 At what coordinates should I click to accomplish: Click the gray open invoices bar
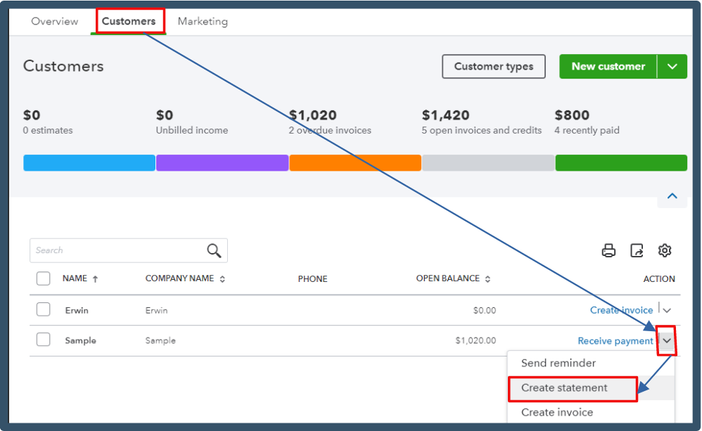click(488, 163)
